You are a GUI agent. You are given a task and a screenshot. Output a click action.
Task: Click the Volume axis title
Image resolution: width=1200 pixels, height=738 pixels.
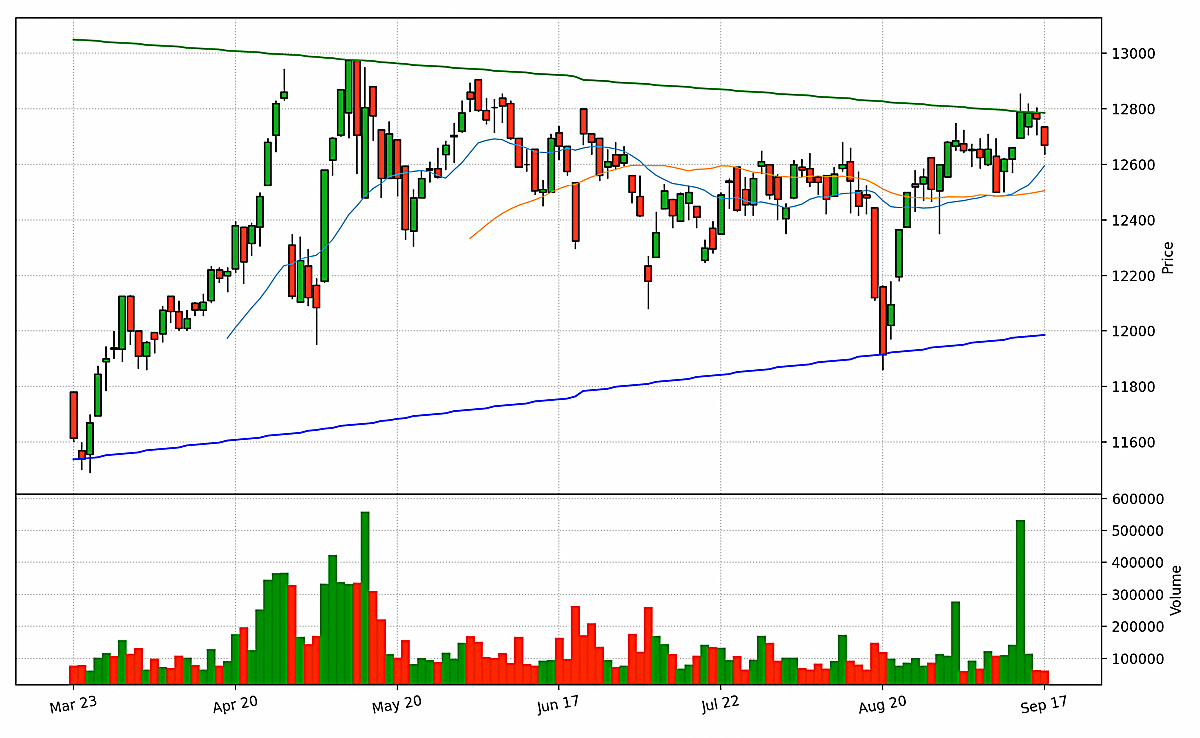pyautogui.click(x=1176, y=590)
